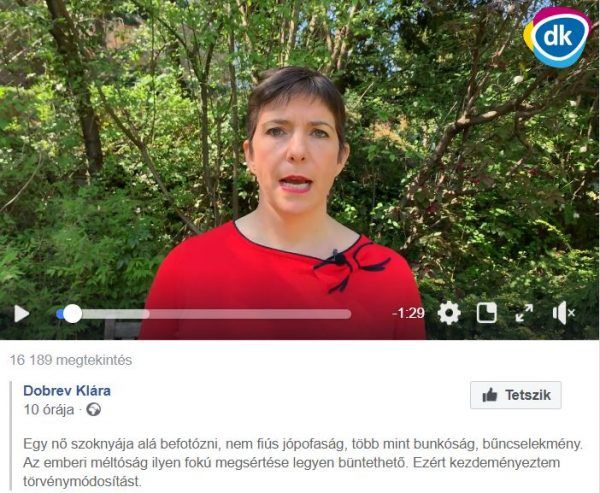Click the word törvénymódosítást in the post
Viewport: 600px width, 493px height.
point(82,482)
